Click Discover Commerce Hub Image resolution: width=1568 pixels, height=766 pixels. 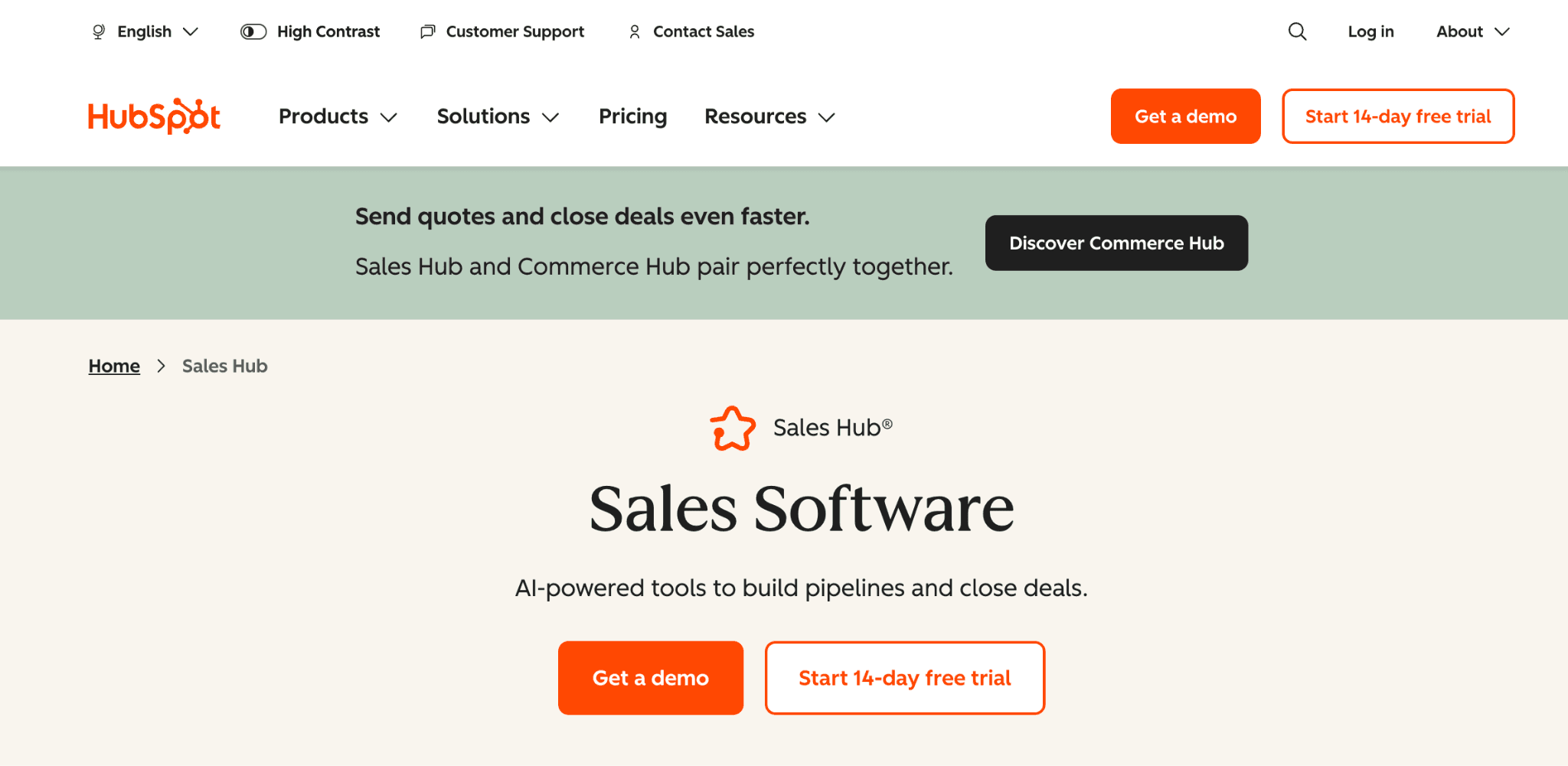coord(1116,243)
